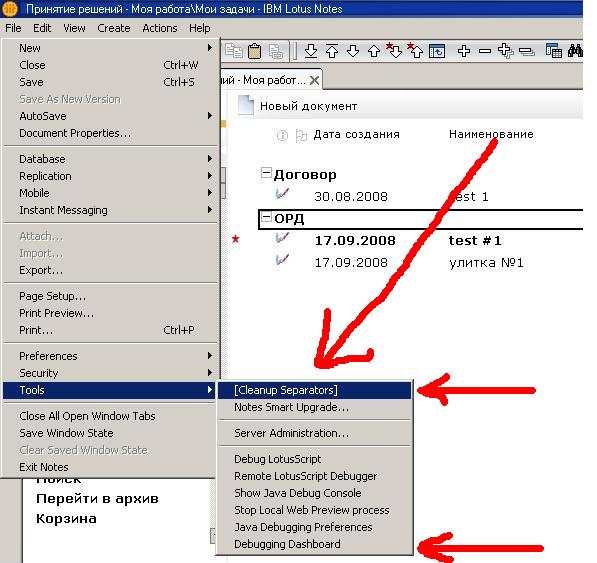Screen dimensions: 597x563
Task: Choose Print... menu item
Action: coord(110,330)
